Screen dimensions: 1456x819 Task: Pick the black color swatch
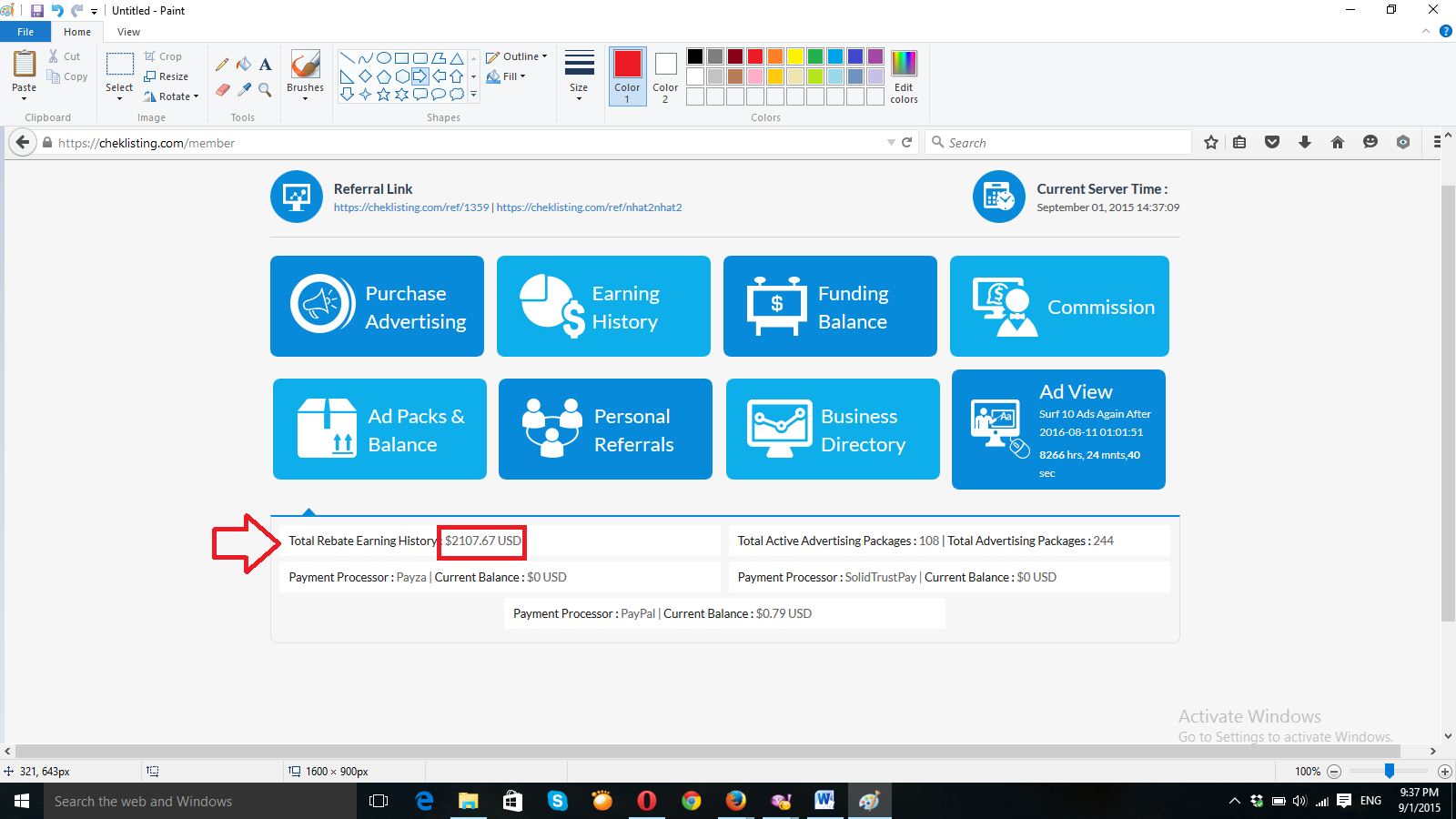pos(695,56)
